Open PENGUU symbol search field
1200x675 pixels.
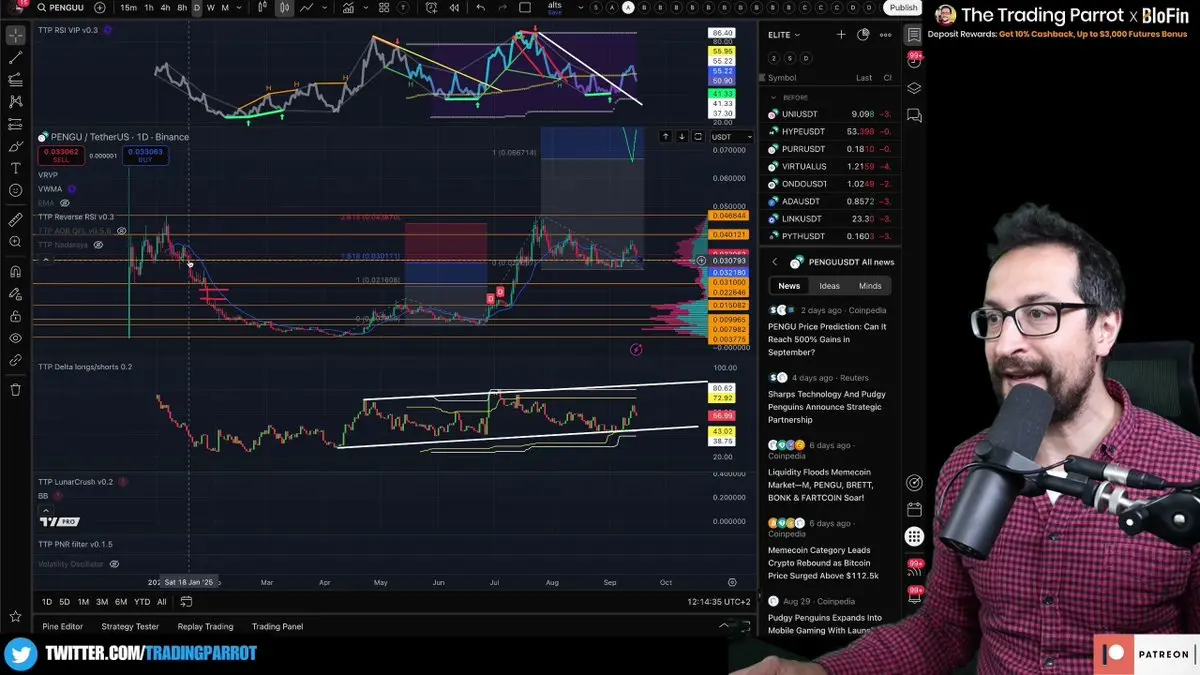pyautogui.click(x=60, y=7)
